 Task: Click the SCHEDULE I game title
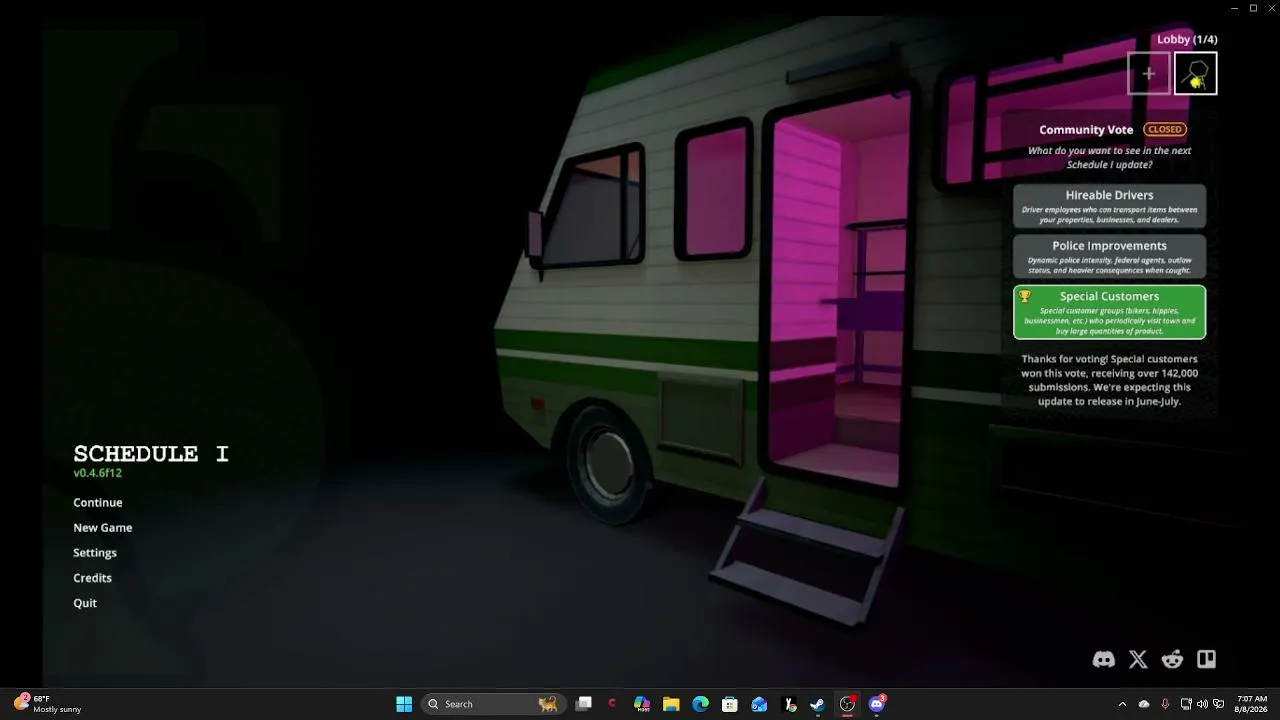151,454
